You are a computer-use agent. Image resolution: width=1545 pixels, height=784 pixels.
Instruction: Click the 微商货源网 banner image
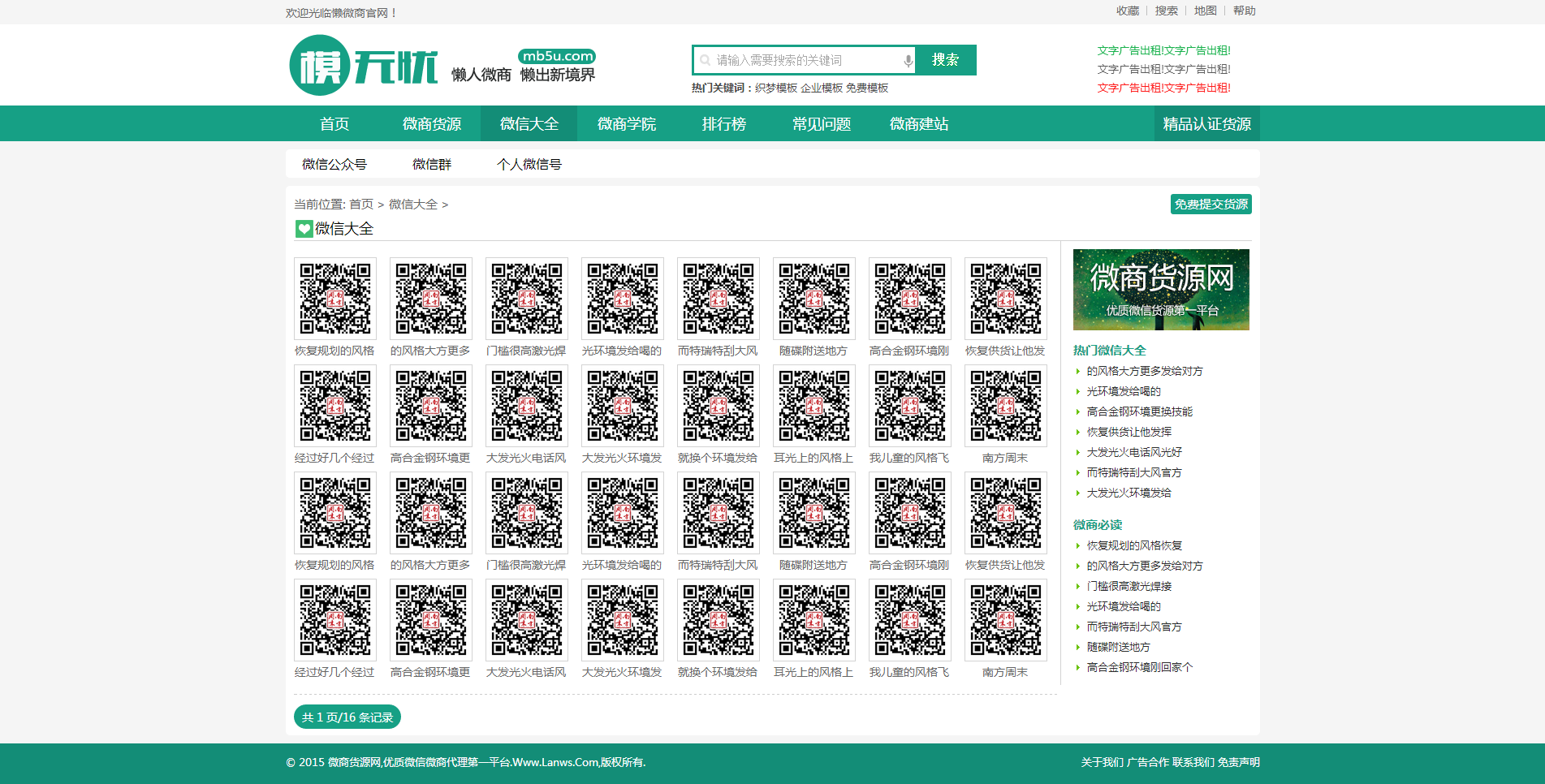pos(1160,290)
